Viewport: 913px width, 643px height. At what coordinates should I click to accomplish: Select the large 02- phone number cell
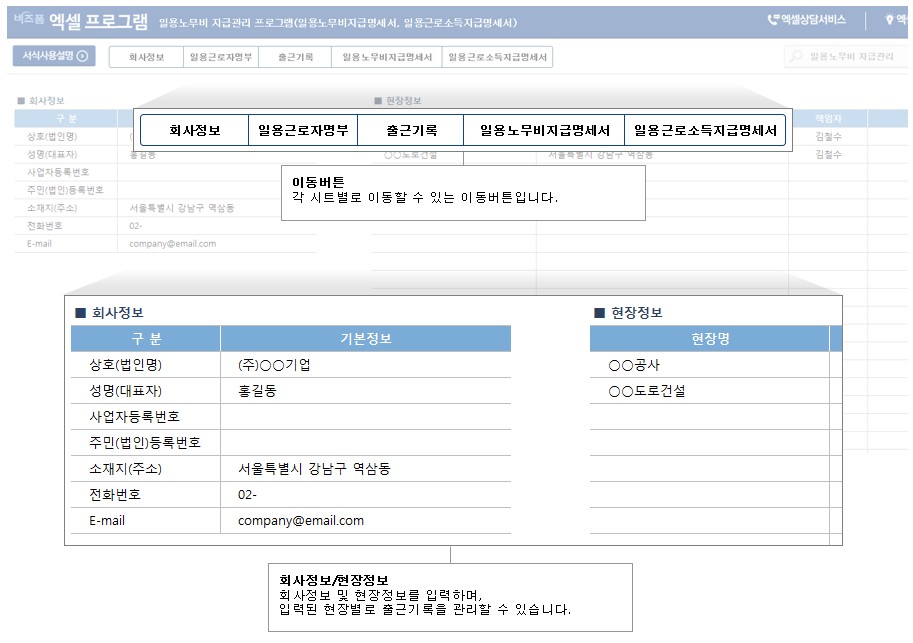[x=366, y=494]
